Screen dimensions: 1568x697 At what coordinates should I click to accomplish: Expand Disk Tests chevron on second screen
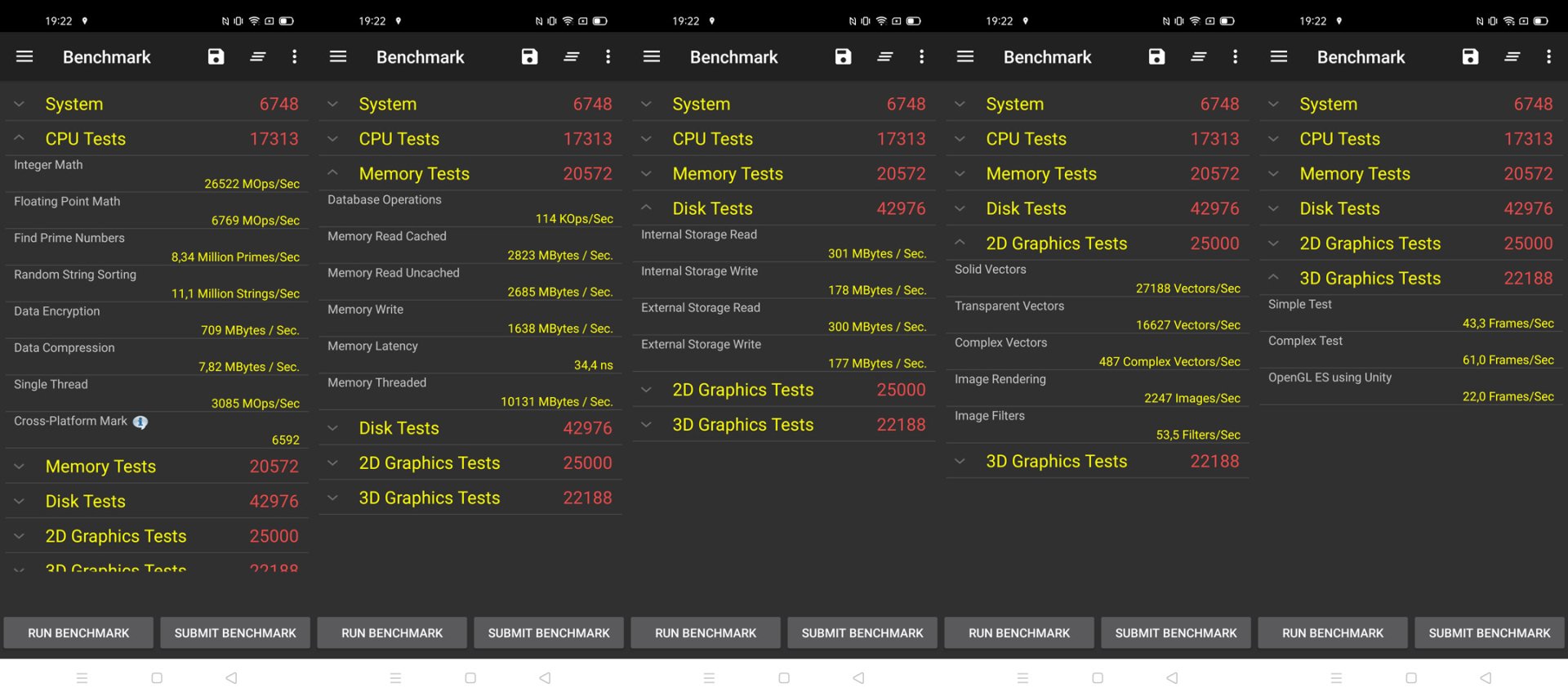tap(332, 427)
